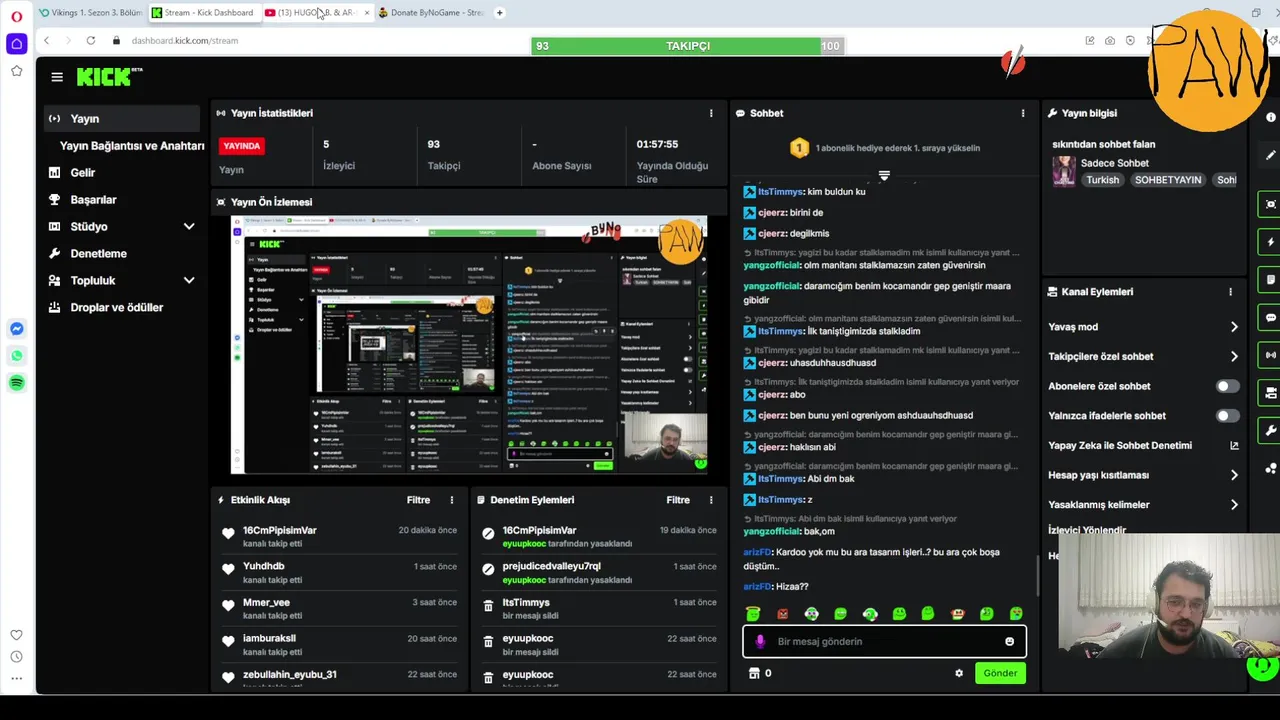Open Yapay Zeka ile Sohbet Denetimi link
This screenshot has width=1280, height=720.
point(1144,446)
